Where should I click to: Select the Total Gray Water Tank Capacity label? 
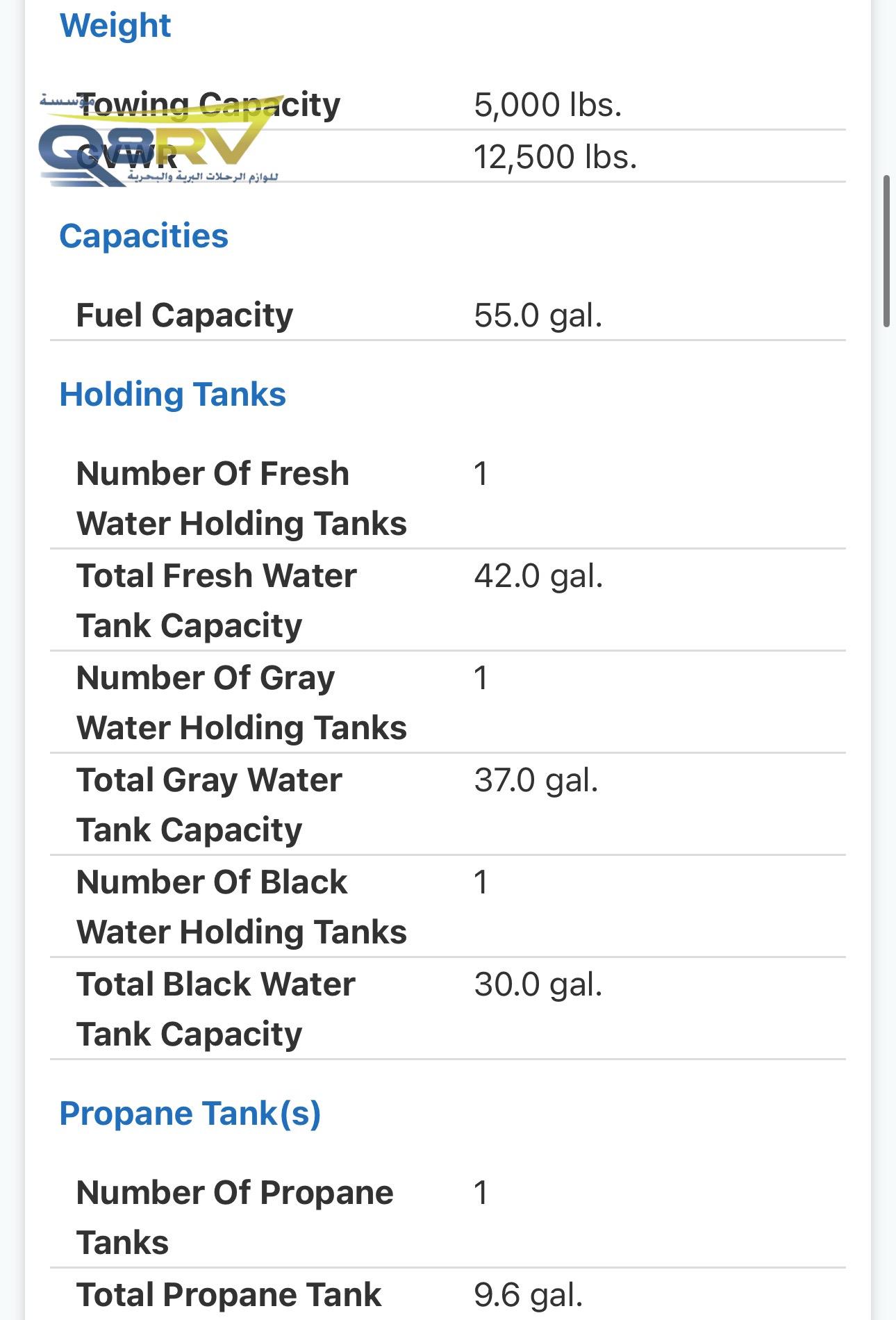click(x=209, y=805)
